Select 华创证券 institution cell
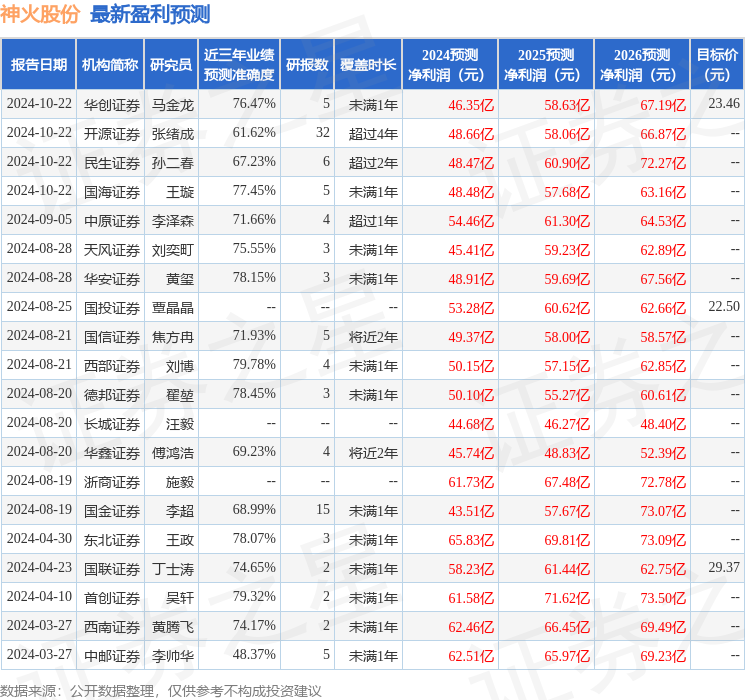 pyautogui.click(x=112, y=105)
